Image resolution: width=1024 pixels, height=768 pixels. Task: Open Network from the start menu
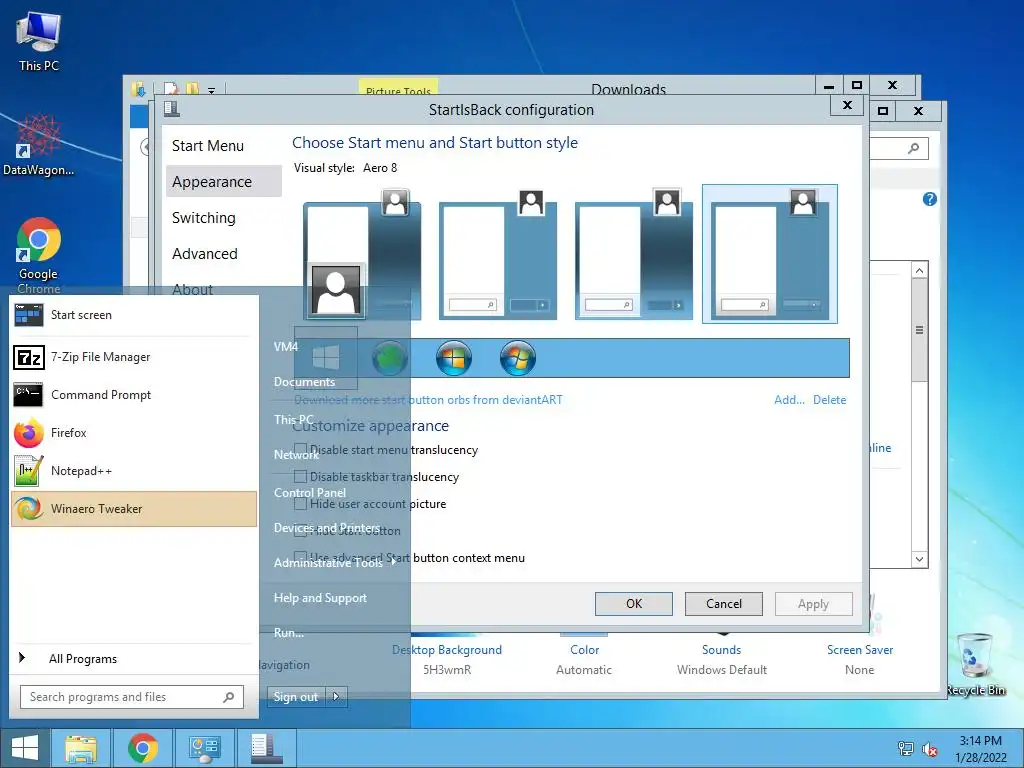[x=296, y=455]
